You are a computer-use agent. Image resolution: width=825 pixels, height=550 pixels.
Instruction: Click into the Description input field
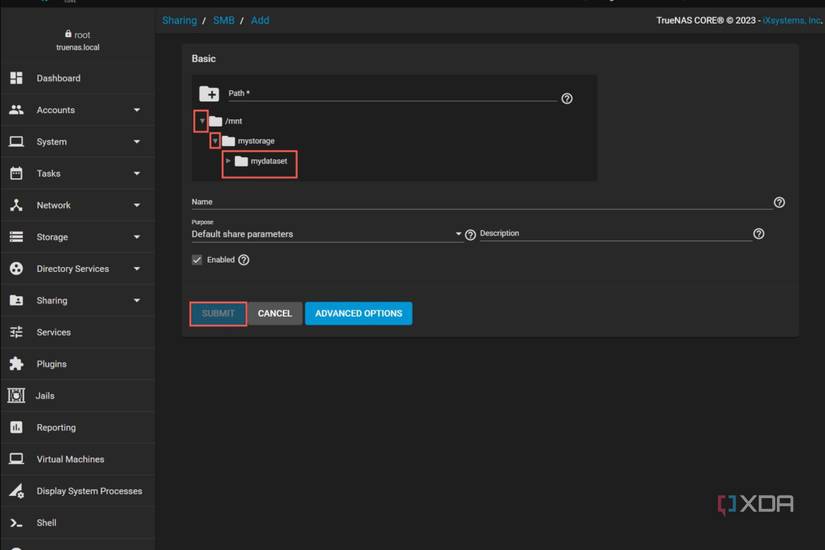(x=616, y=234)
